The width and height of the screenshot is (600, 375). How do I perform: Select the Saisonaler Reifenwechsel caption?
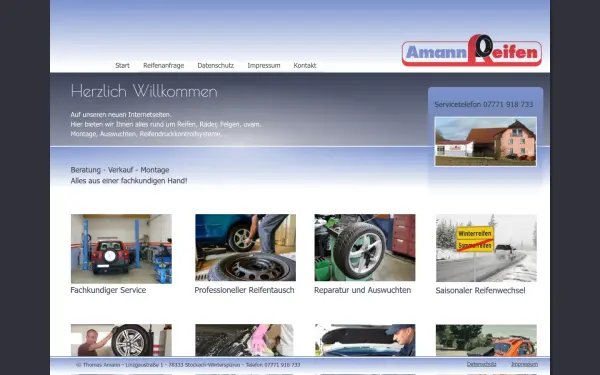coord(480,290)
